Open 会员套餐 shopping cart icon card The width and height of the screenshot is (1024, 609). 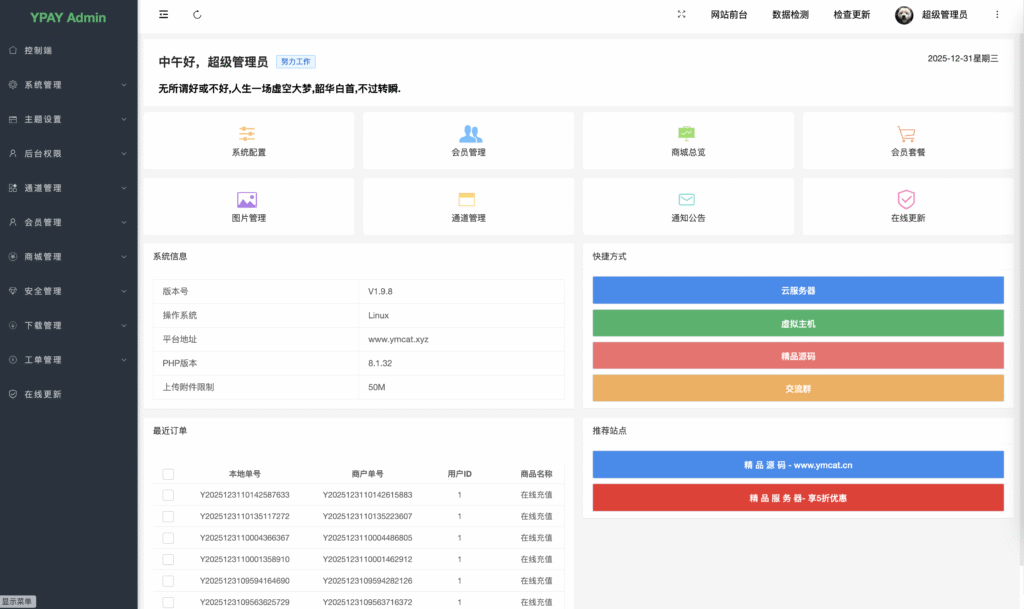907,140
